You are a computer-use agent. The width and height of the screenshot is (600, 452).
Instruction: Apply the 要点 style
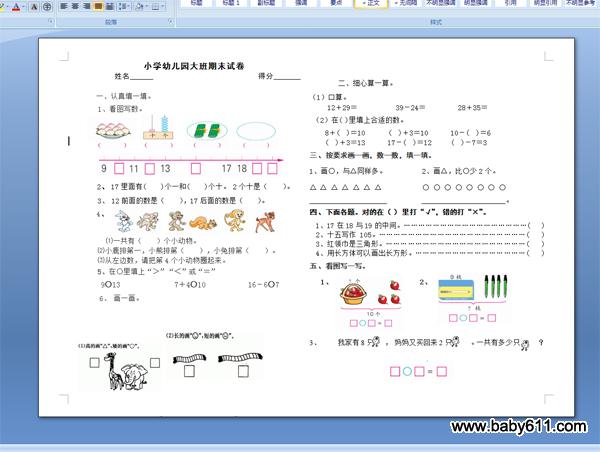click(336, 3)
